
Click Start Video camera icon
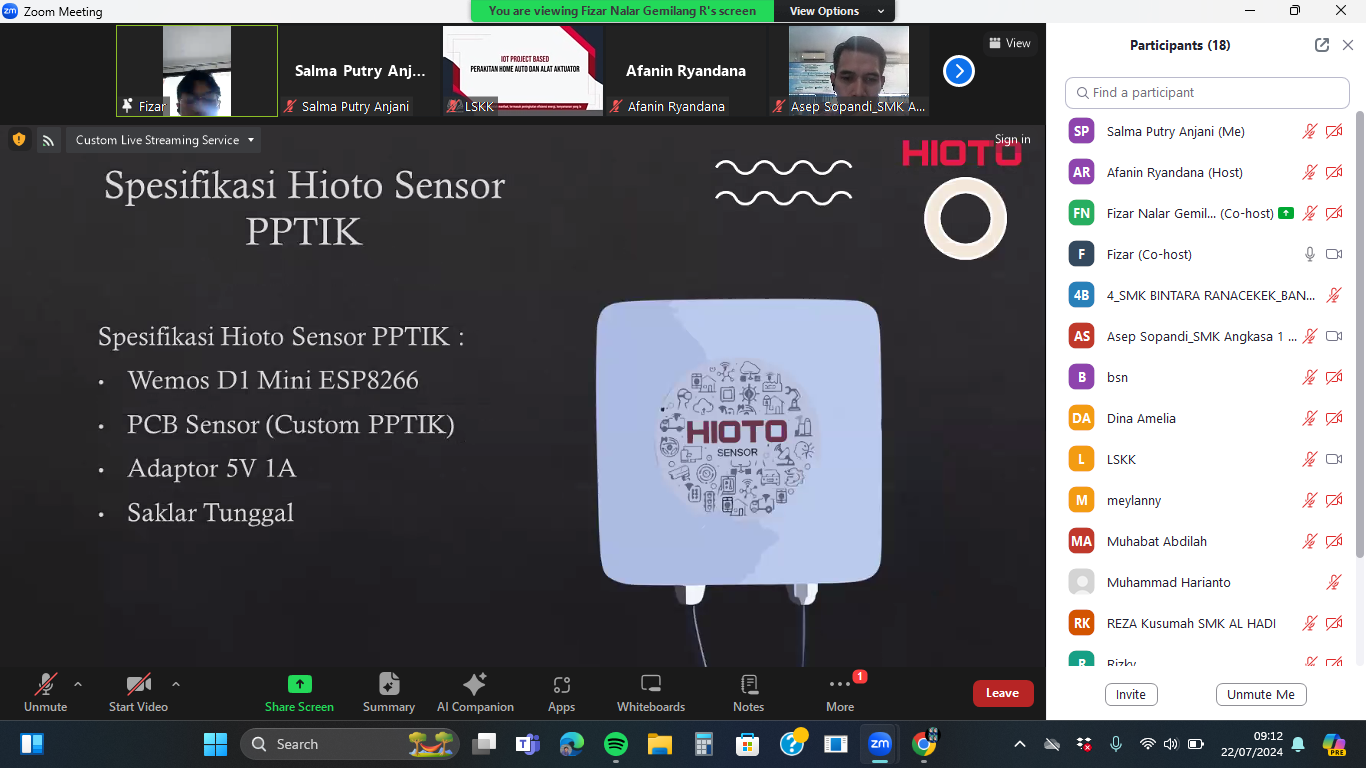tap(138, 685)
